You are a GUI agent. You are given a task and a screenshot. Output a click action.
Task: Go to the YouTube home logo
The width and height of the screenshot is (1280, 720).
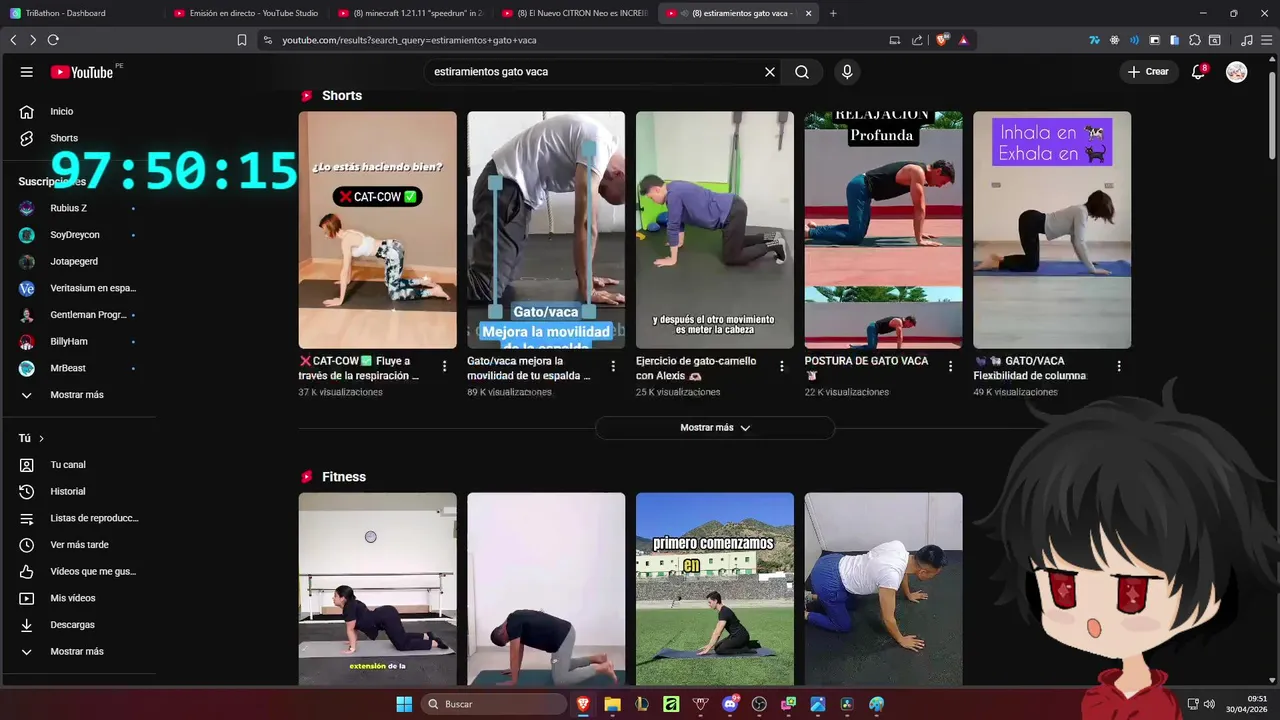82,72
